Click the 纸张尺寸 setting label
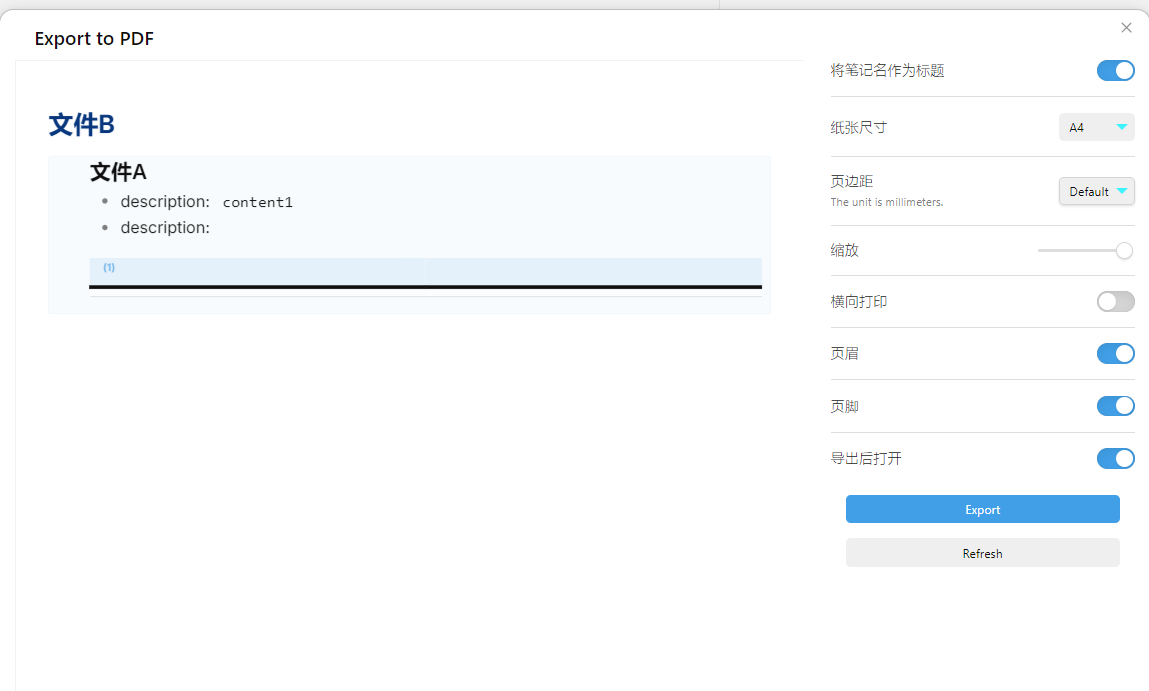This screenshot has height=691, width=1149. click(858, 128)
